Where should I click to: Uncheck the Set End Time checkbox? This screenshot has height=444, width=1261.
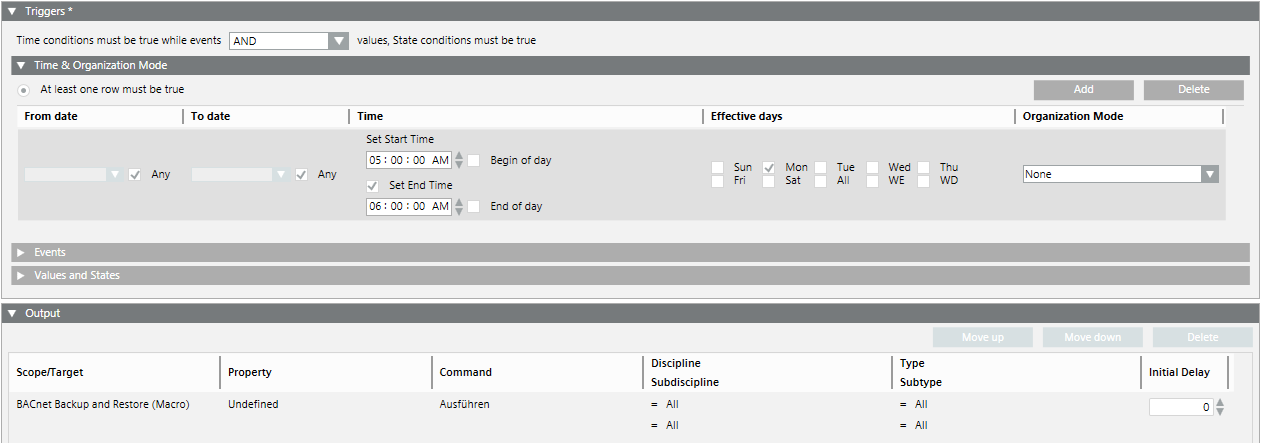click(x=373, y=185)
